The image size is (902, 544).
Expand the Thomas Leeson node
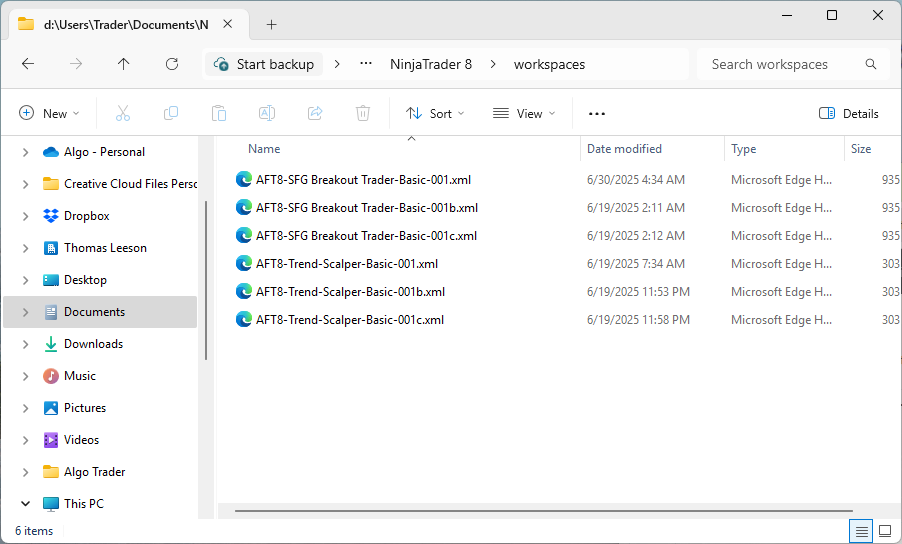(x=25, y=248)
